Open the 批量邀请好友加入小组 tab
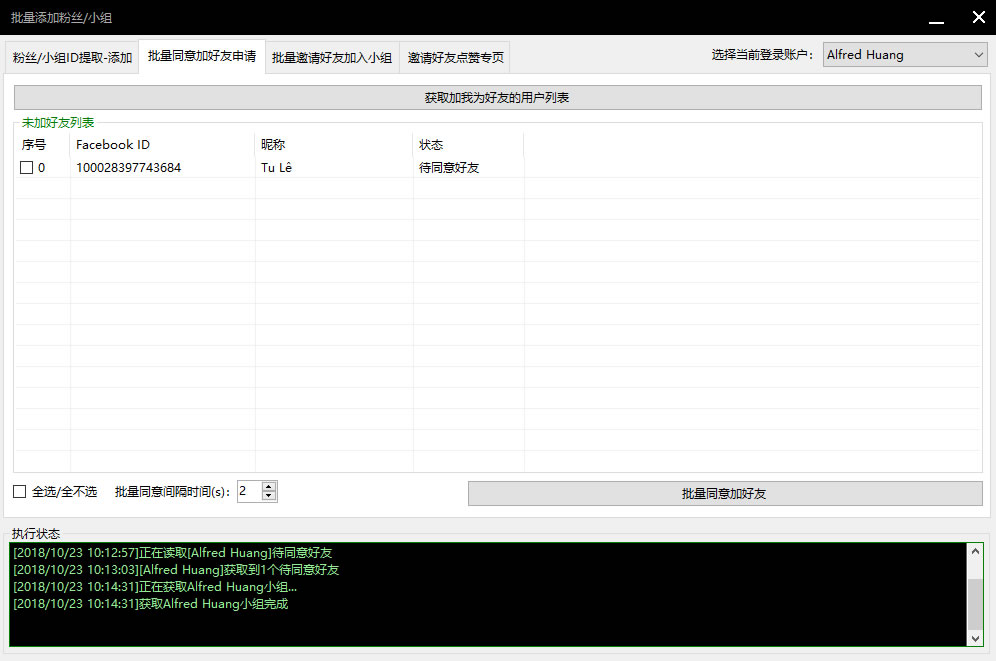This screenshot has width=996, height=661. (x=332, y=58)
